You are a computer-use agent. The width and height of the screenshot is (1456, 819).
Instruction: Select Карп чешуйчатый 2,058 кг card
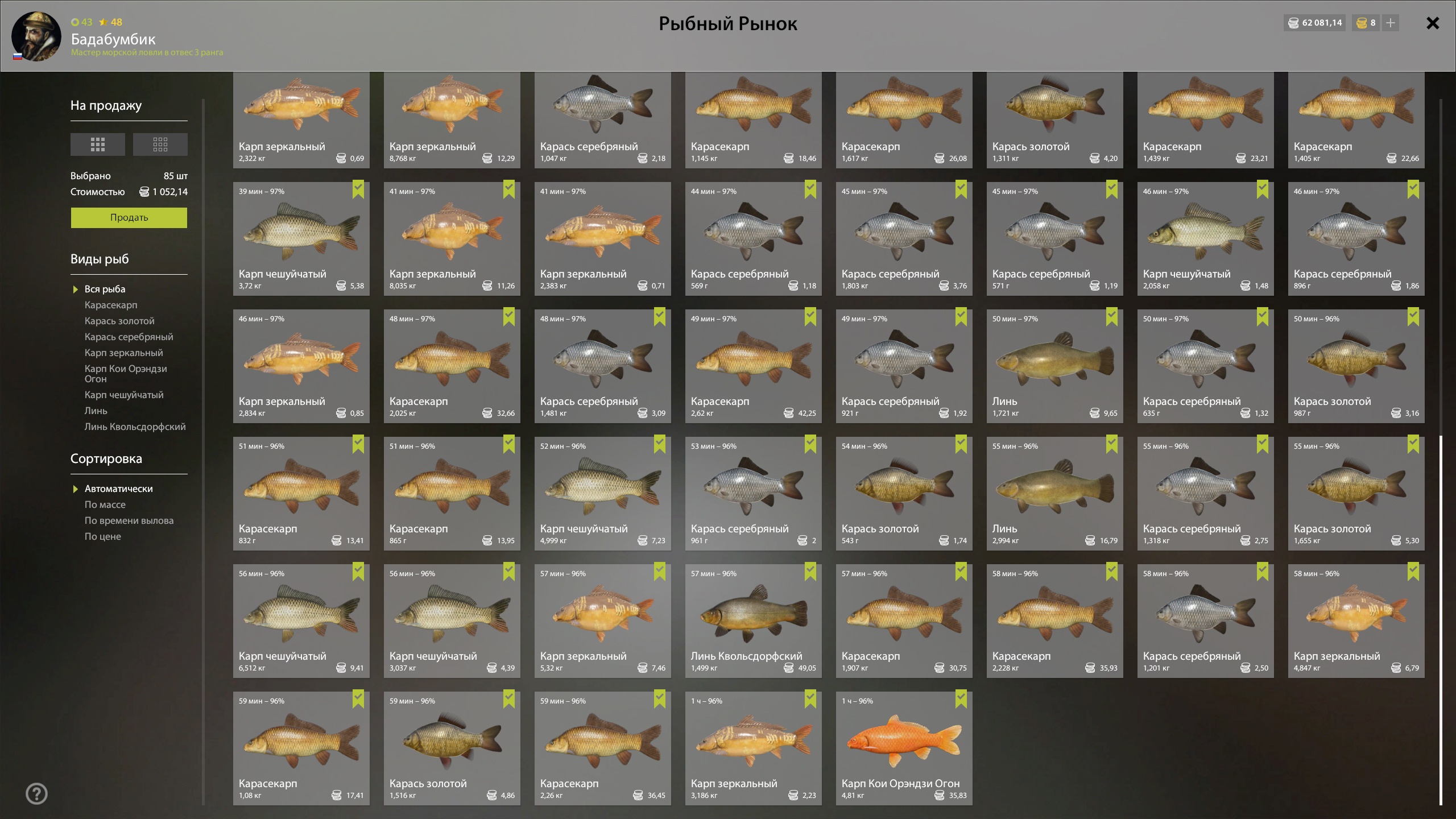[1206, 239]
